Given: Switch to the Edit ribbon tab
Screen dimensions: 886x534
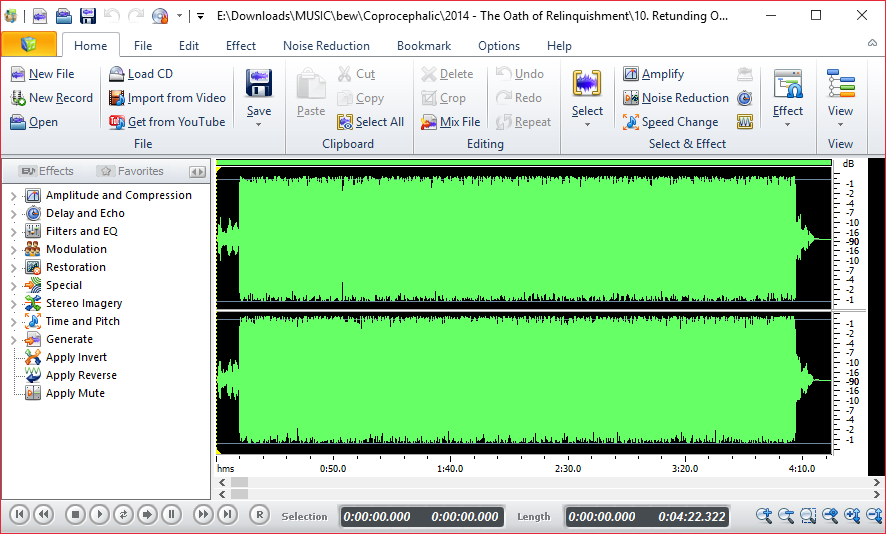Looking at the screenshot, I should pos(189,46).
